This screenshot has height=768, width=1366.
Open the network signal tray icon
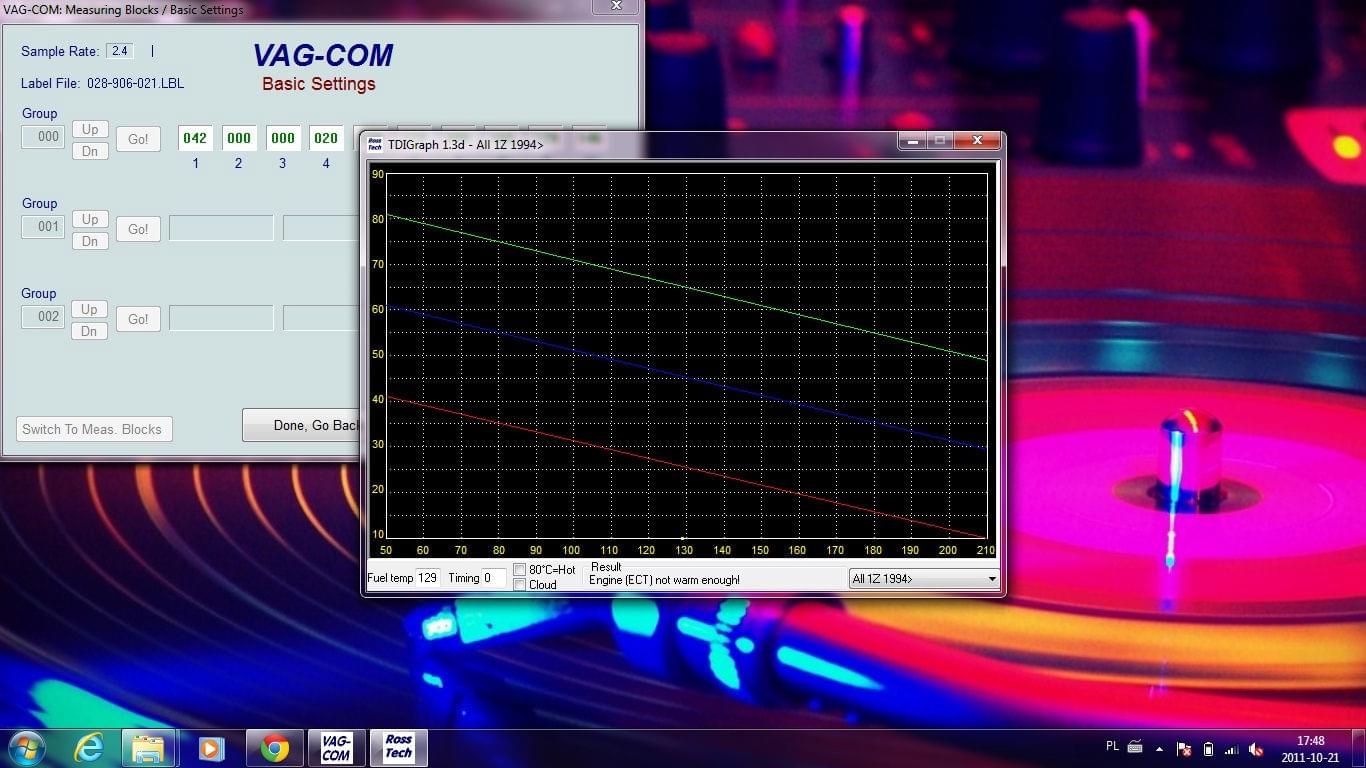click(x=1232, y=749)
